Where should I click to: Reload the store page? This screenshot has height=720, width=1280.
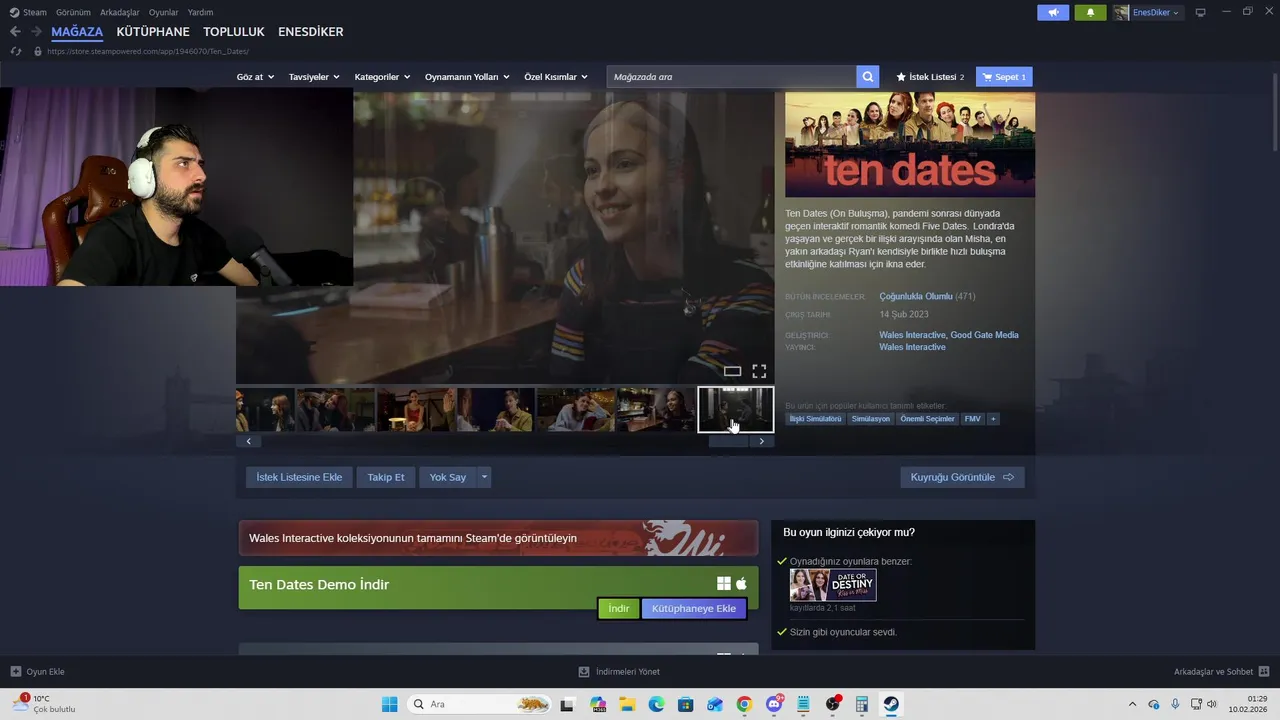[x=15, y=51]
